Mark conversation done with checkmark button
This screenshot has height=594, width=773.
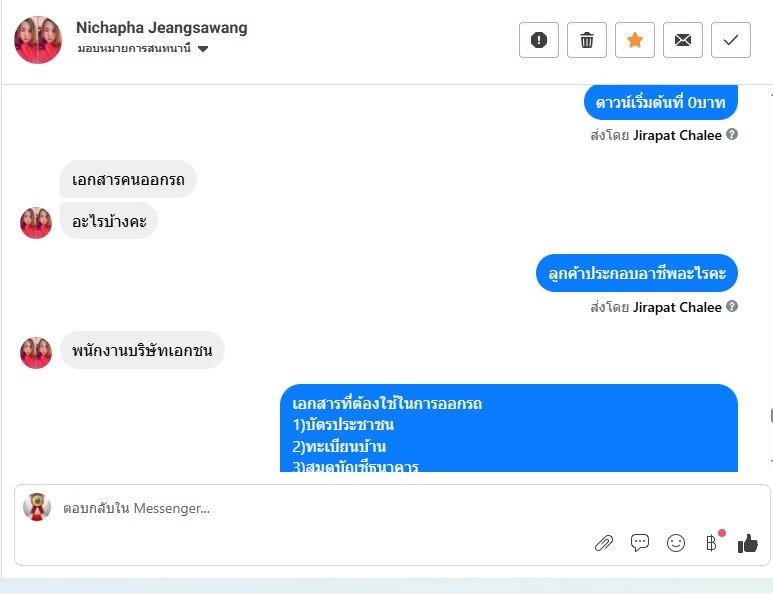(x=731, y=40)
